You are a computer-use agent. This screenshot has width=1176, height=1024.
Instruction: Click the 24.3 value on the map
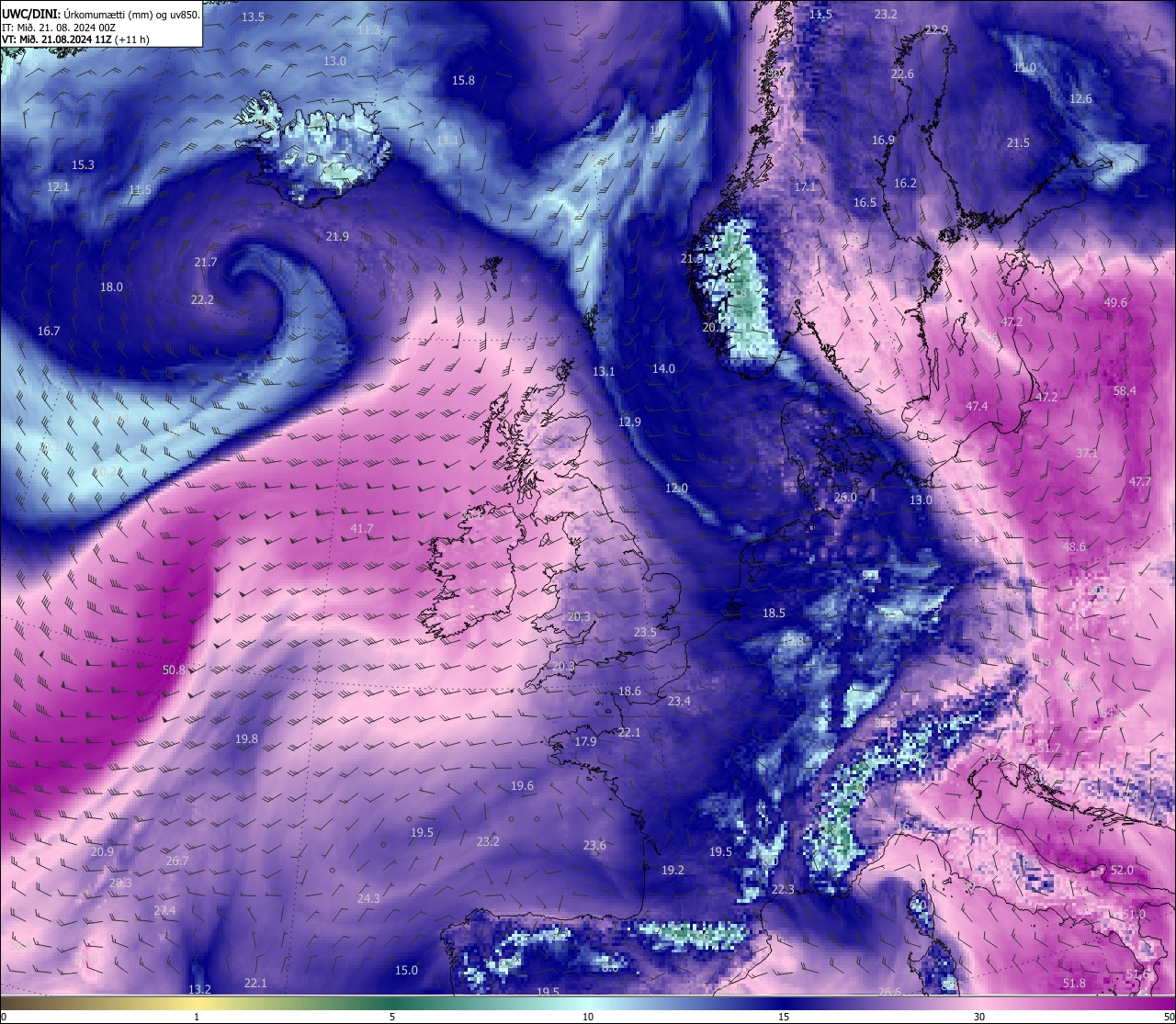[x=368, y=898]
